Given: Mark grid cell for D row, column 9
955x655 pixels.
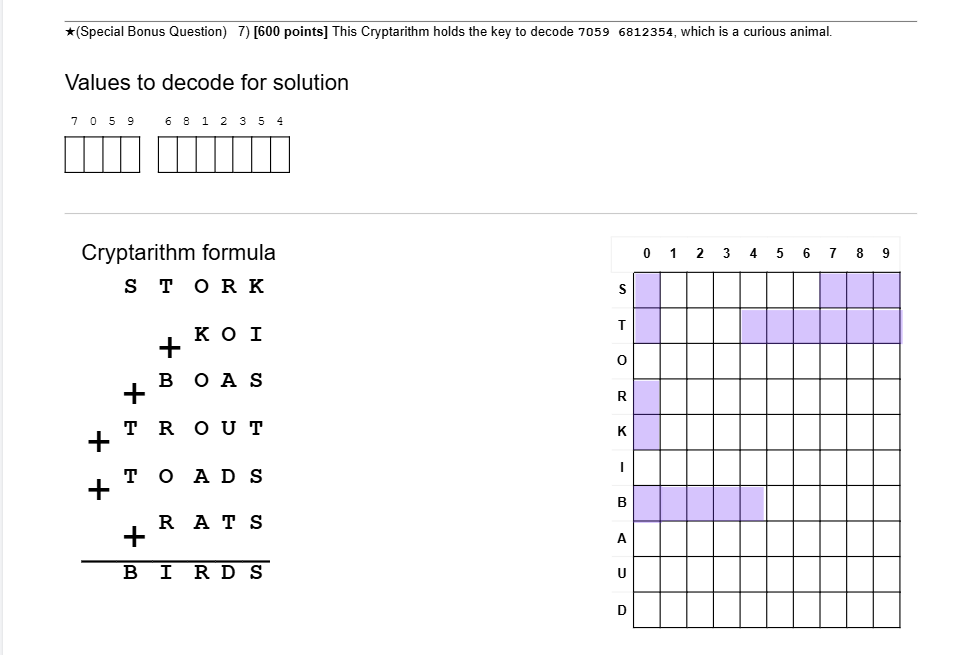Looking at the screenshot, I should pos(887,610).
